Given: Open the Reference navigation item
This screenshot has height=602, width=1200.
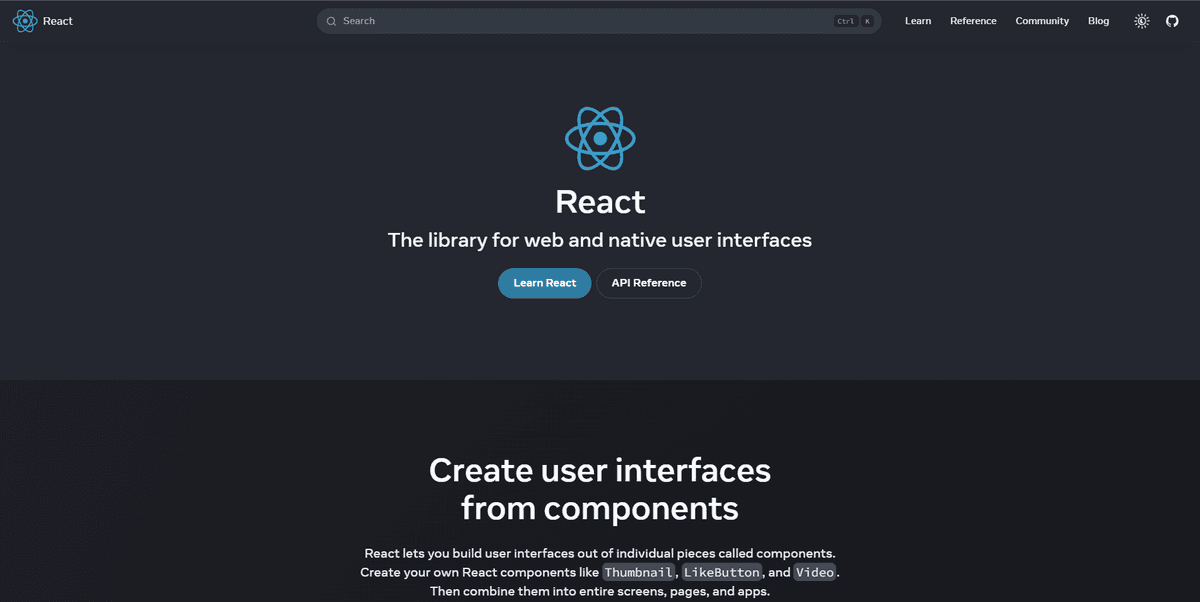Looking at the screenshot, I should click(973, 21).
